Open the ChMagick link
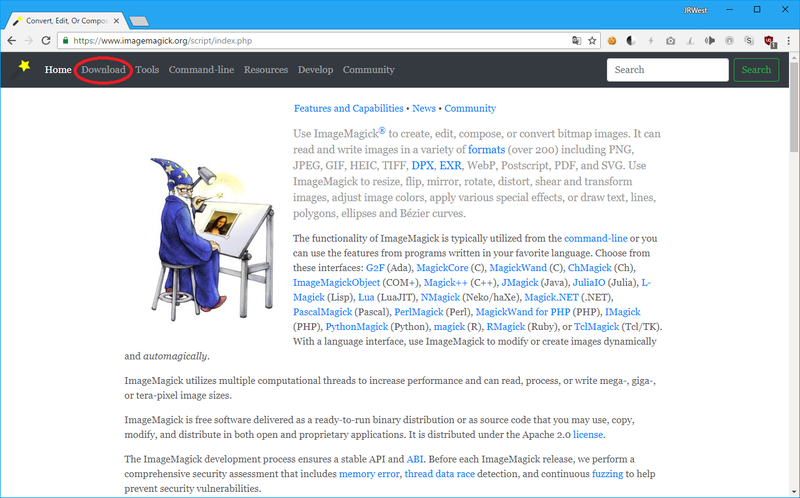800x498 pixels. point(589,268)
